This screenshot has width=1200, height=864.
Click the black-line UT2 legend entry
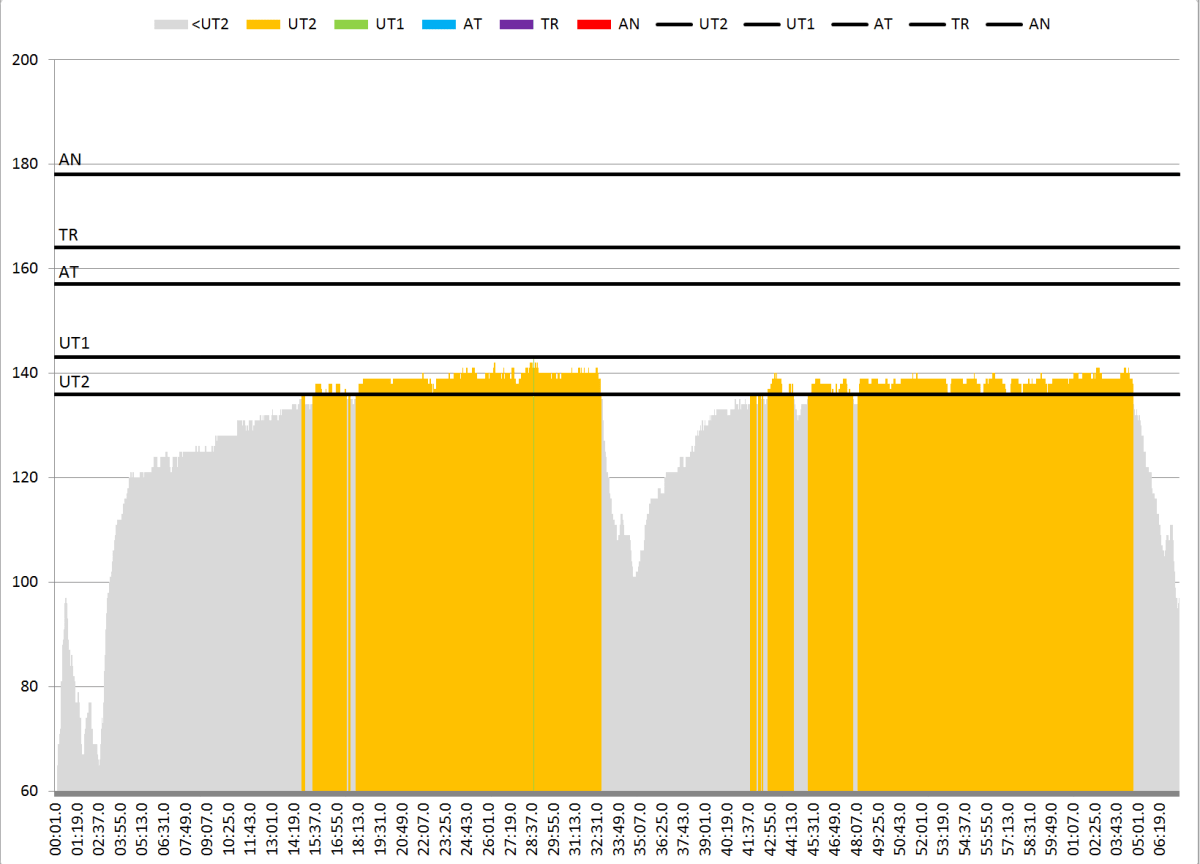(x=674, y=24)
